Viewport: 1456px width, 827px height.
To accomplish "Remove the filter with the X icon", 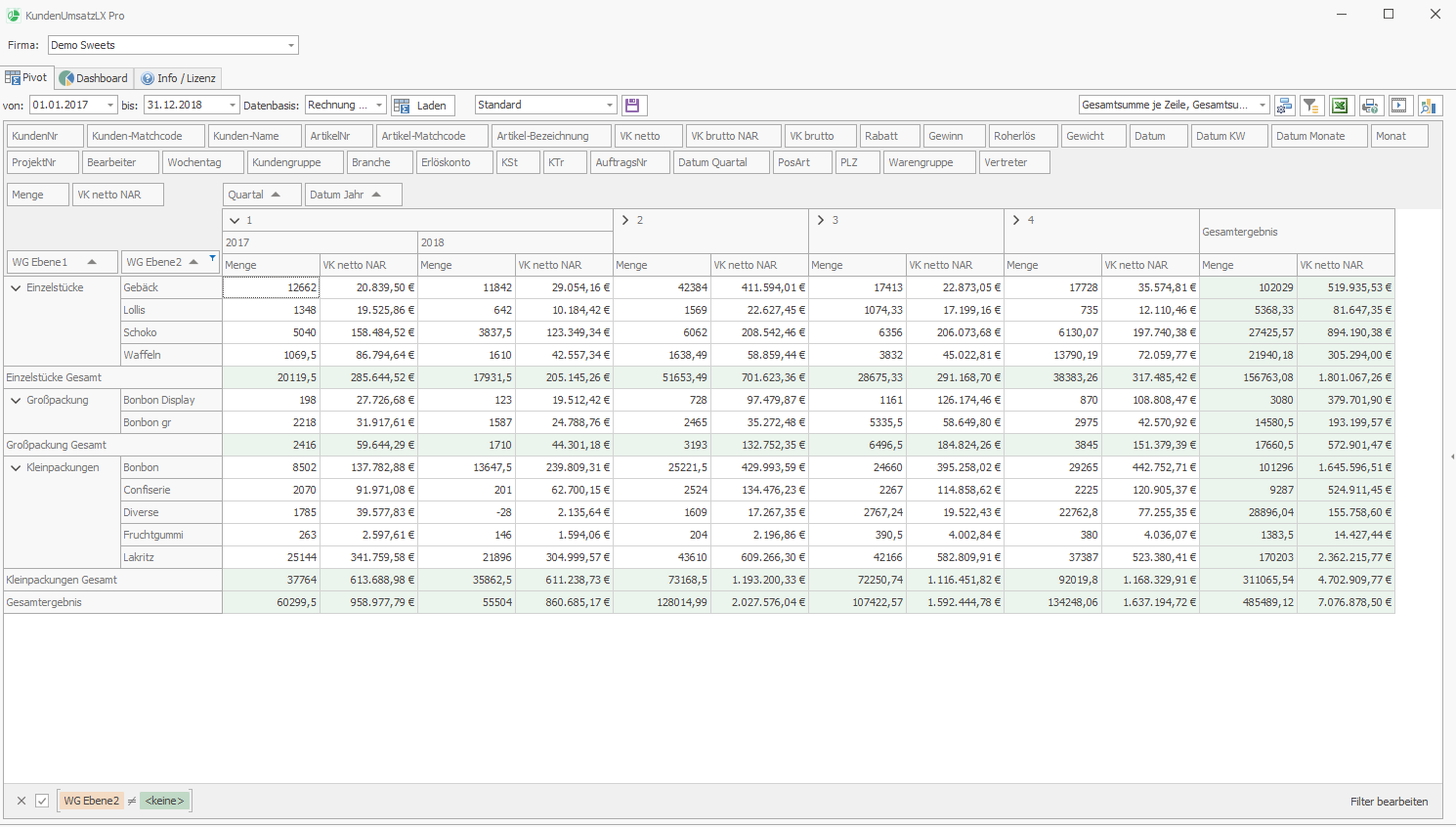I will coord(21,801).
